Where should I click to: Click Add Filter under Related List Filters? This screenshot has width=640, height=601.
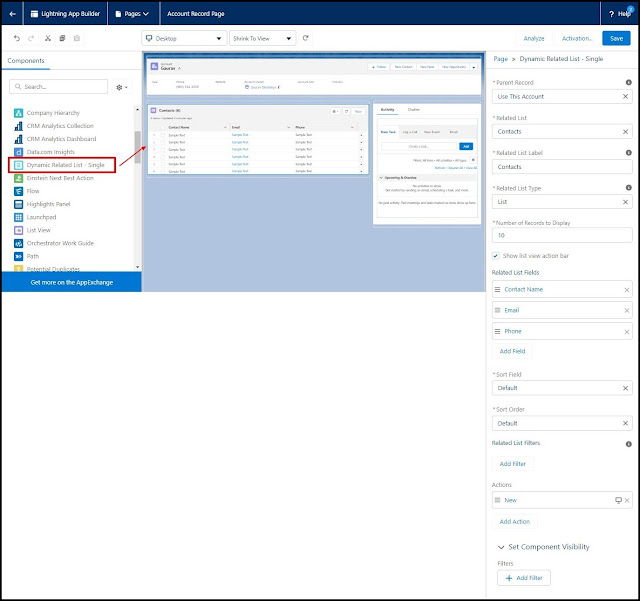[x=513, y=464]
